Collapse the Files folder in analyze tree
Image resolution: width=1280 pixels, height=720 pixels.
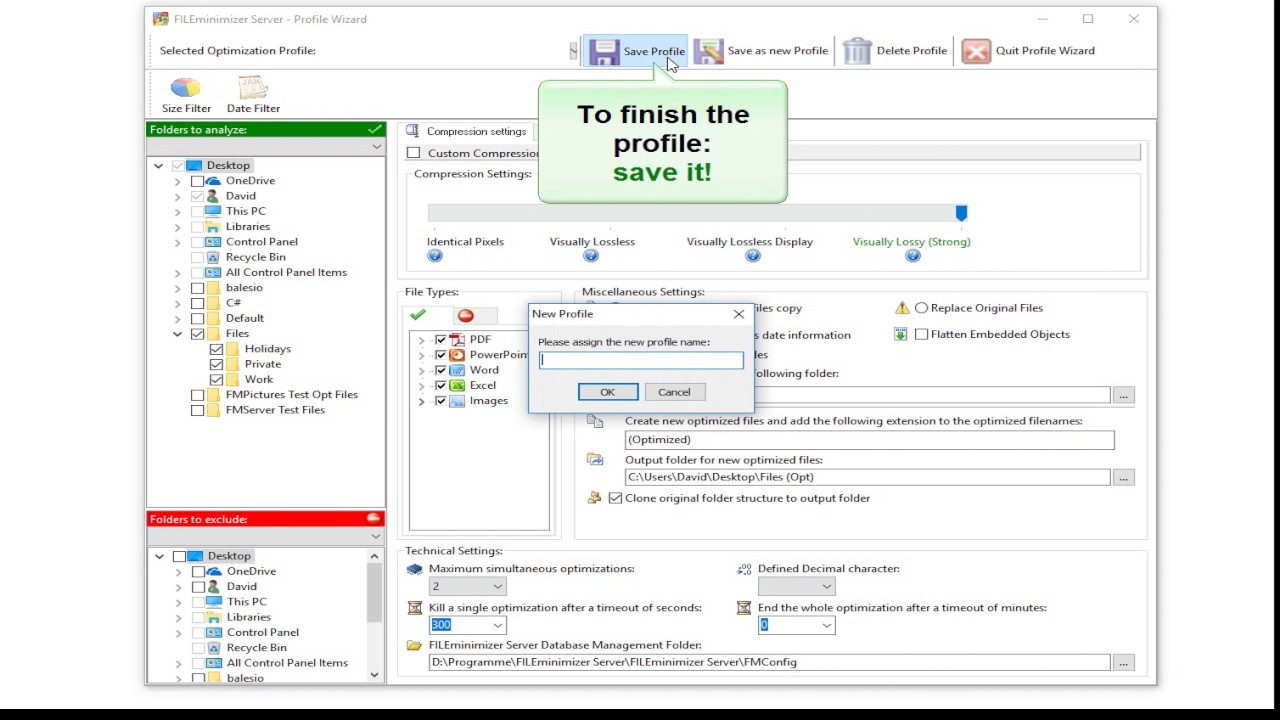(x=178, y=334)
